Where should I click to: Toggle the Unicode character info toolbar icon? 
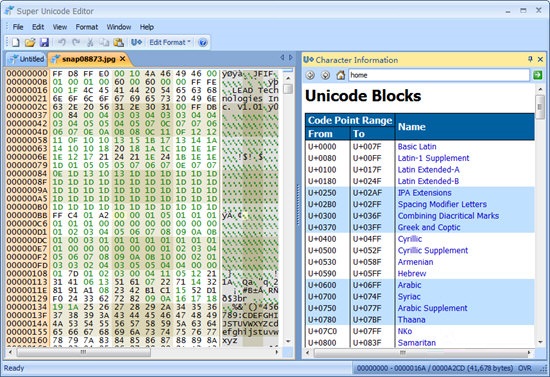click(136, 42)
